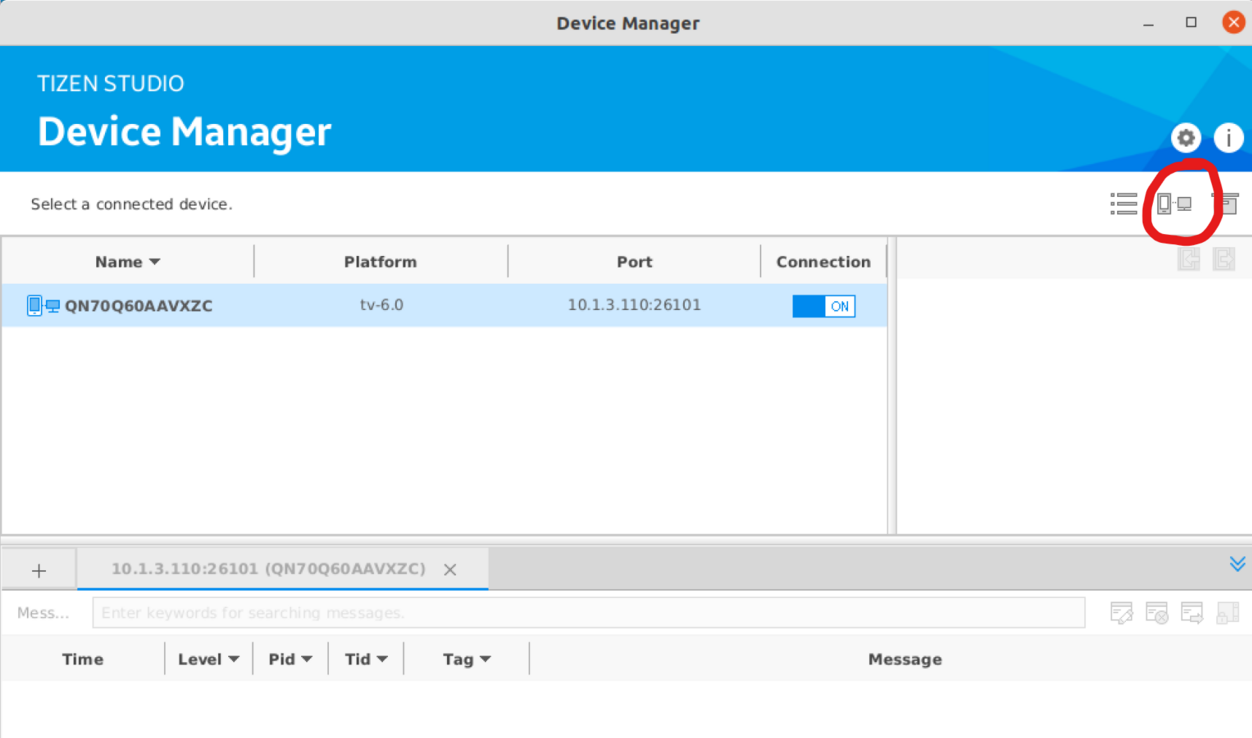The width and height of the screenshot is (1252, 738).
Task: Click the edit log icon with pencil
Action: tap(1121, 613)
